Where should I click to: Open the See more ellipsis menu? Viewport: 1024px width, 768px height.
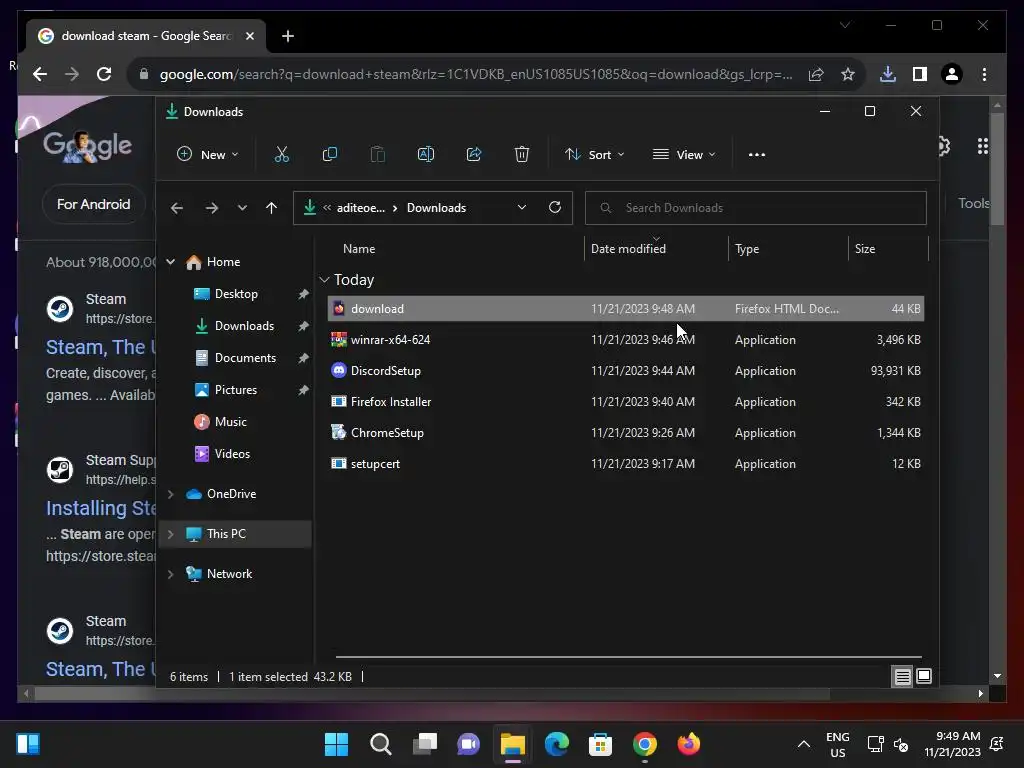click(757, 155)
